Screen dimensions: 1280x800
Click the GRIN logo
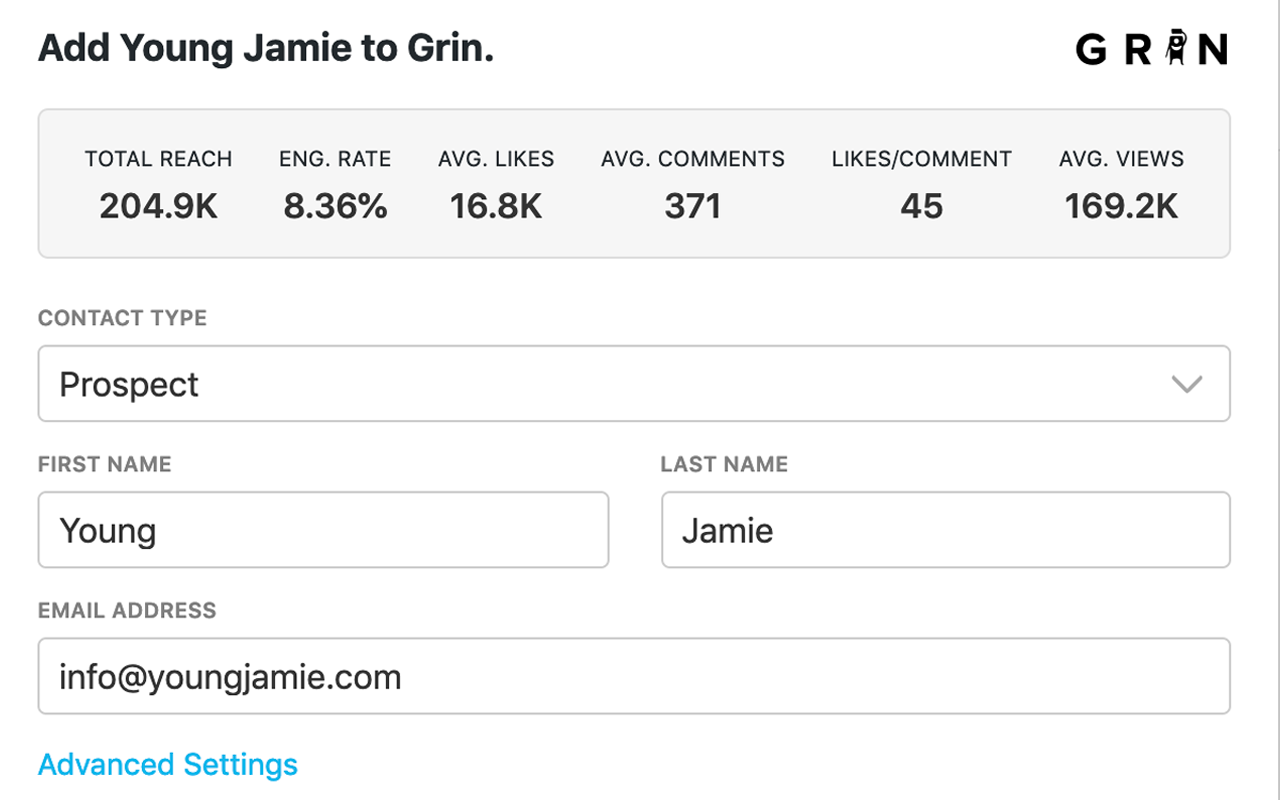[x=1152, y=48]
